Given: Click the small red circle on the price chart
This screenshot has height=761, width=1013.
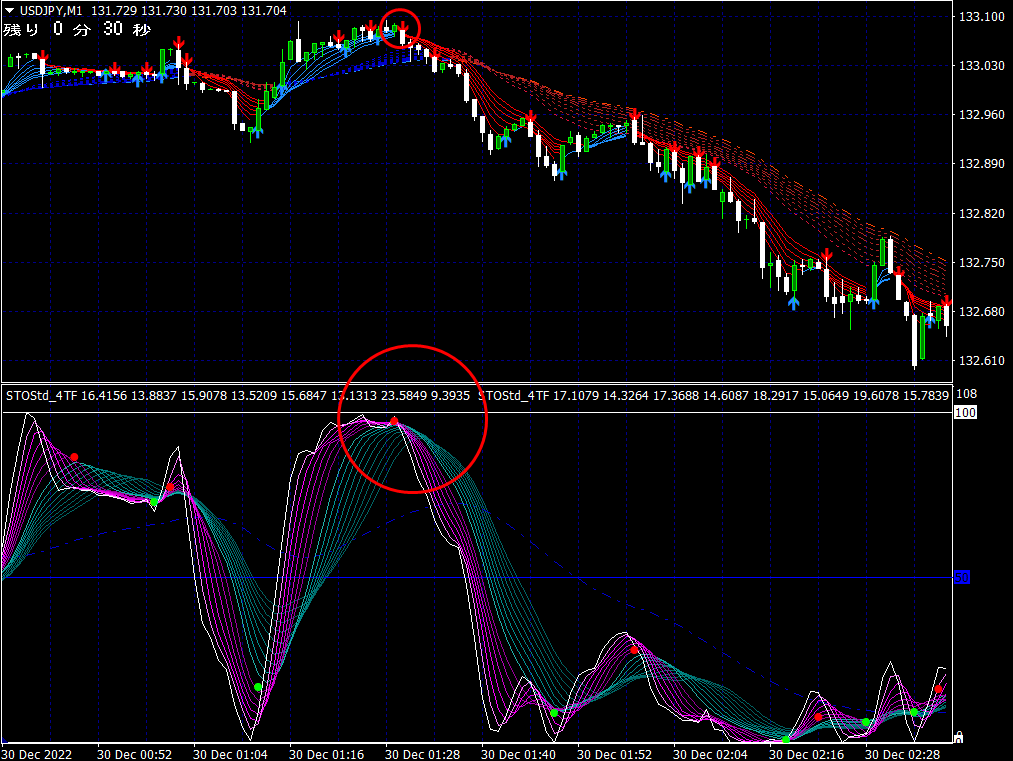Looking at the screenshot, I should [401, 30].
